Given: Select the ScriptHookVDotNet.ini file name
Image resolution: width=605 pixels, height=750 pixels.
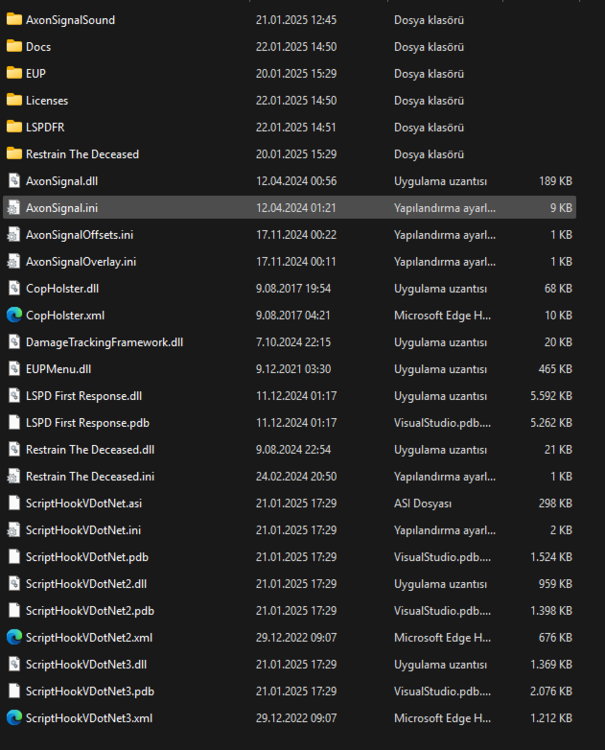Looking at the screenshot, I should tap(83, 530).
